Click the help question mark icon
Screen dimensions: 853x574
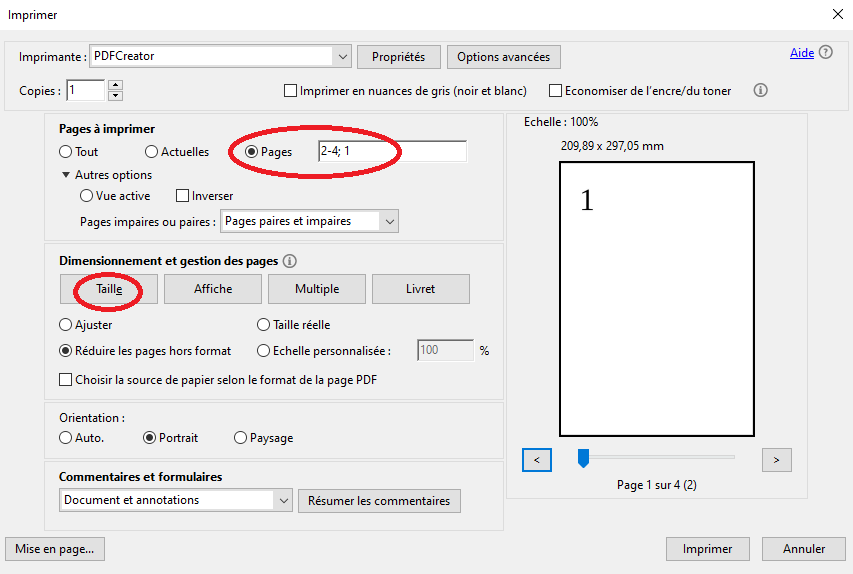pos(825,52)
